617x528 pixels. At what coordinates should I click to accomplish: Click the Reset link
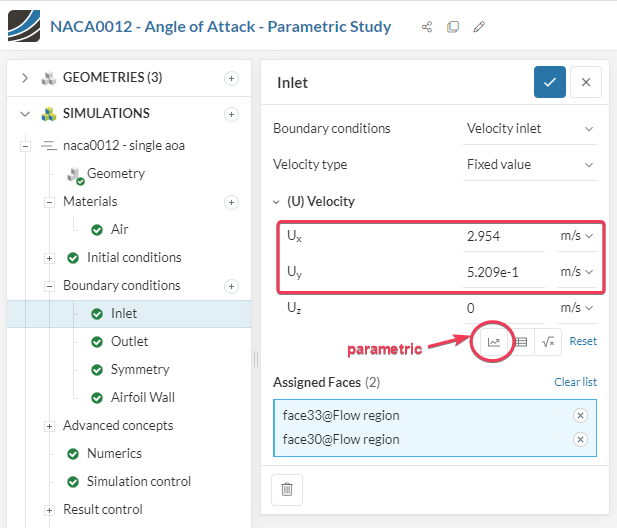(x=583, y=342)
